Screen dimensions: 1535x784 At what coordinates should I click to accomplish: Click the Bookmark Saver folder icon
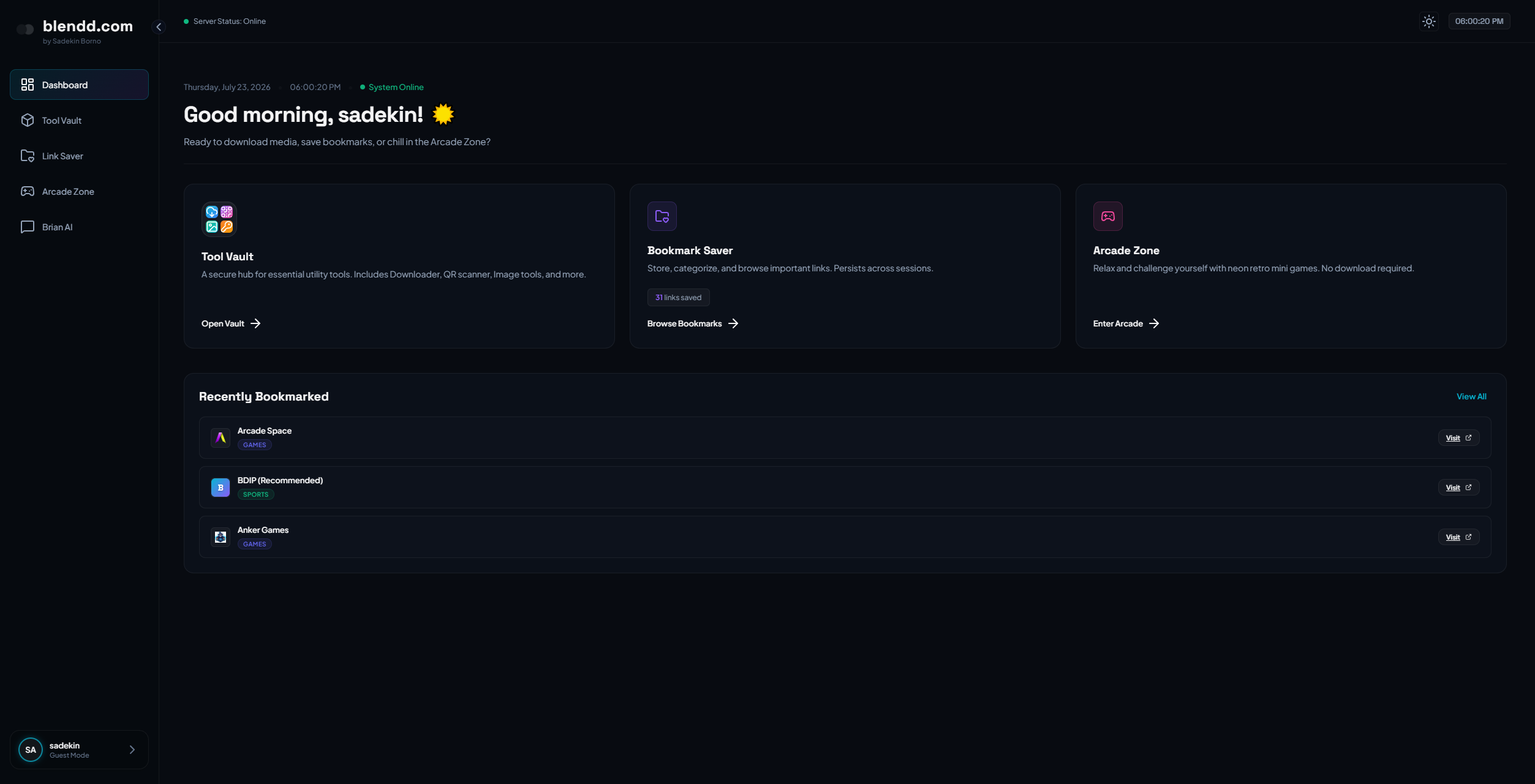(x=662, y=216)
